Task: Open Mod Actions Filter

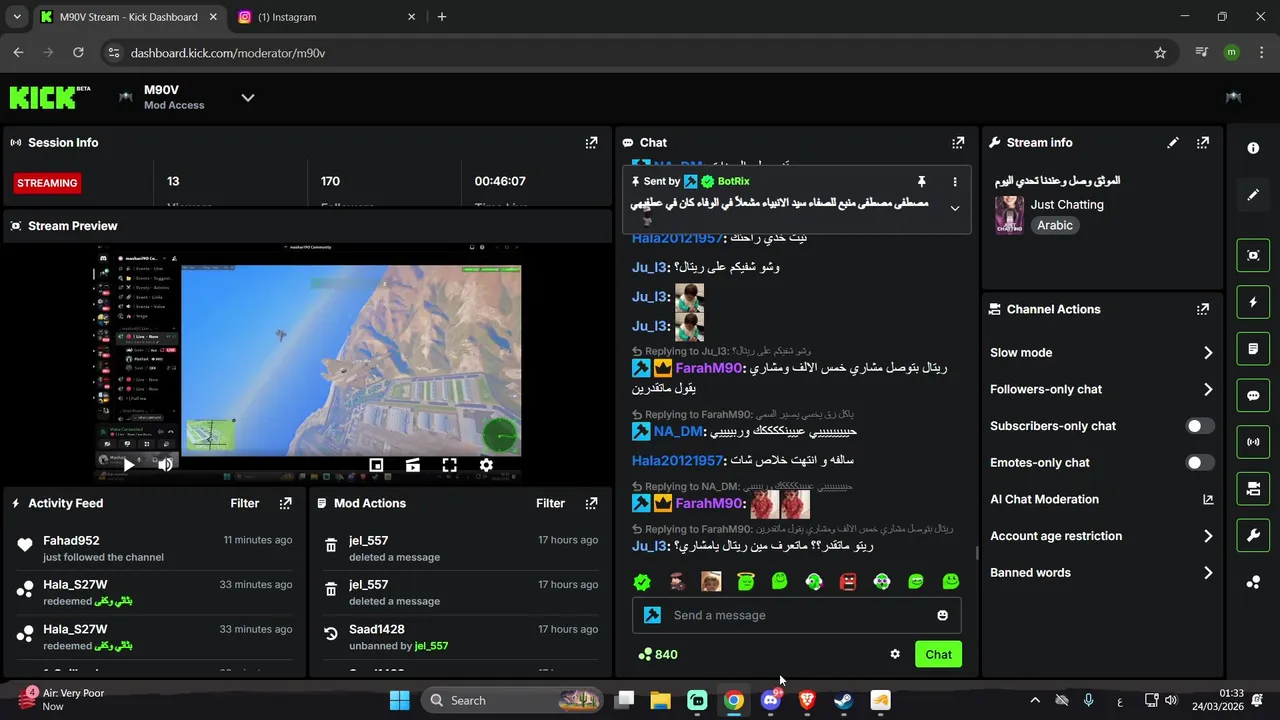Action: tap(551, 504)
